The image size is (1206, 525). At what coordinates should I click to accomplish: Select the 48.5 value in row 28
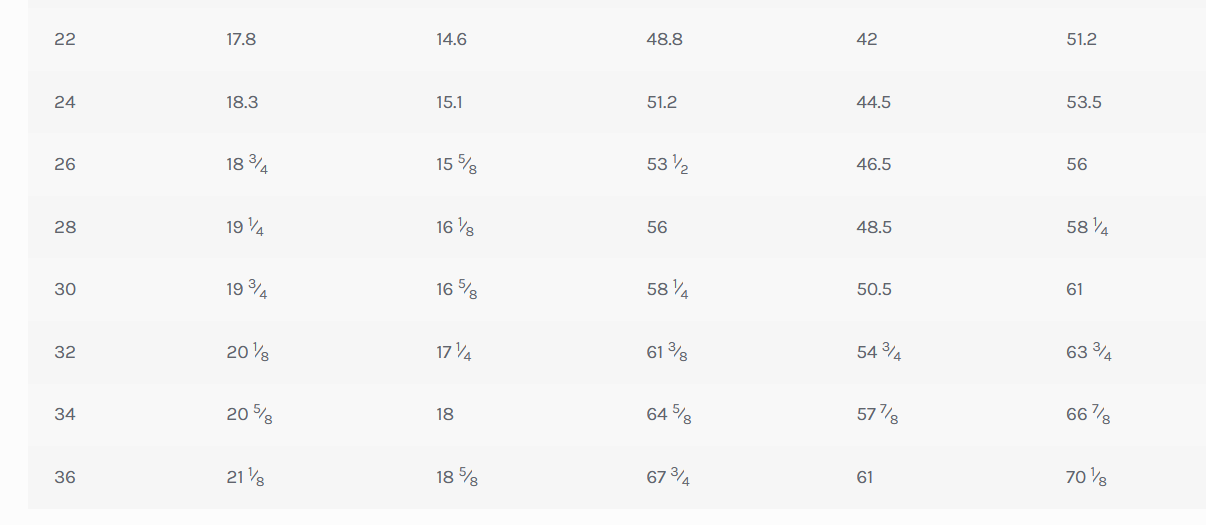coord(874,227)
